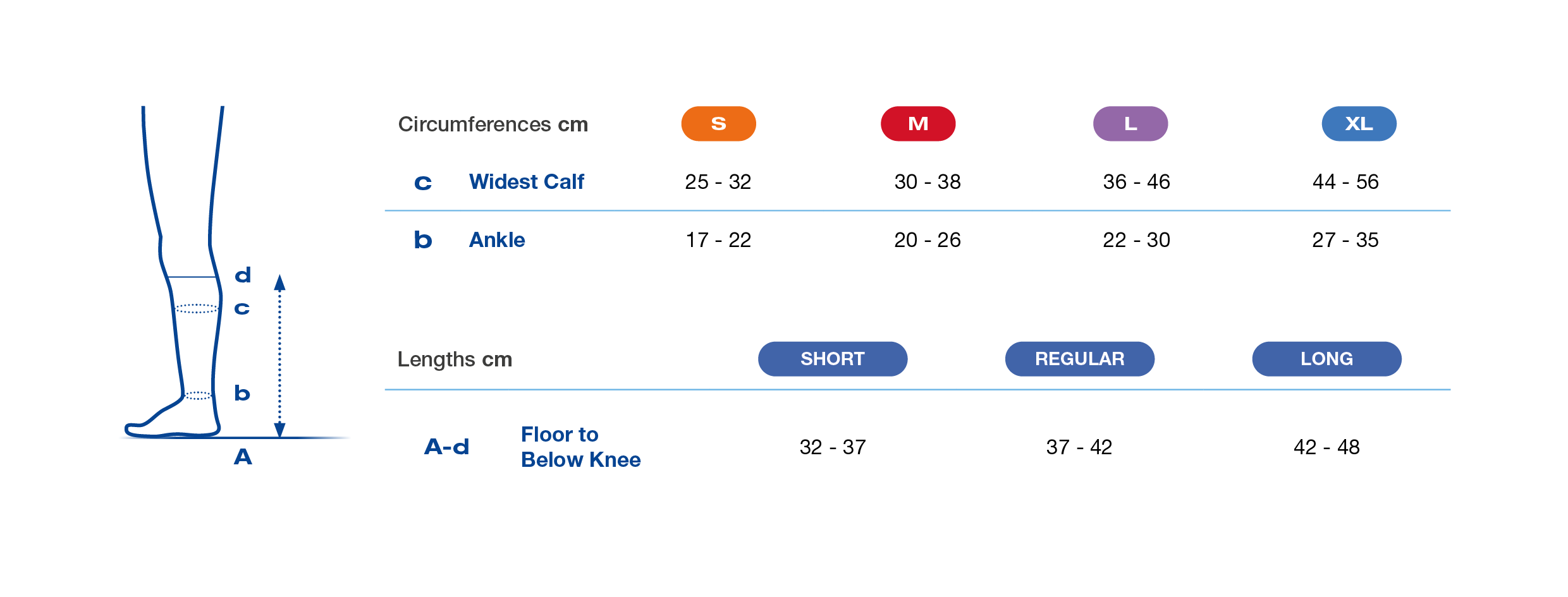Screen dimensions: 1568x597
Task: Click the letter d marker on leg diagram
Action: point(243,275)
